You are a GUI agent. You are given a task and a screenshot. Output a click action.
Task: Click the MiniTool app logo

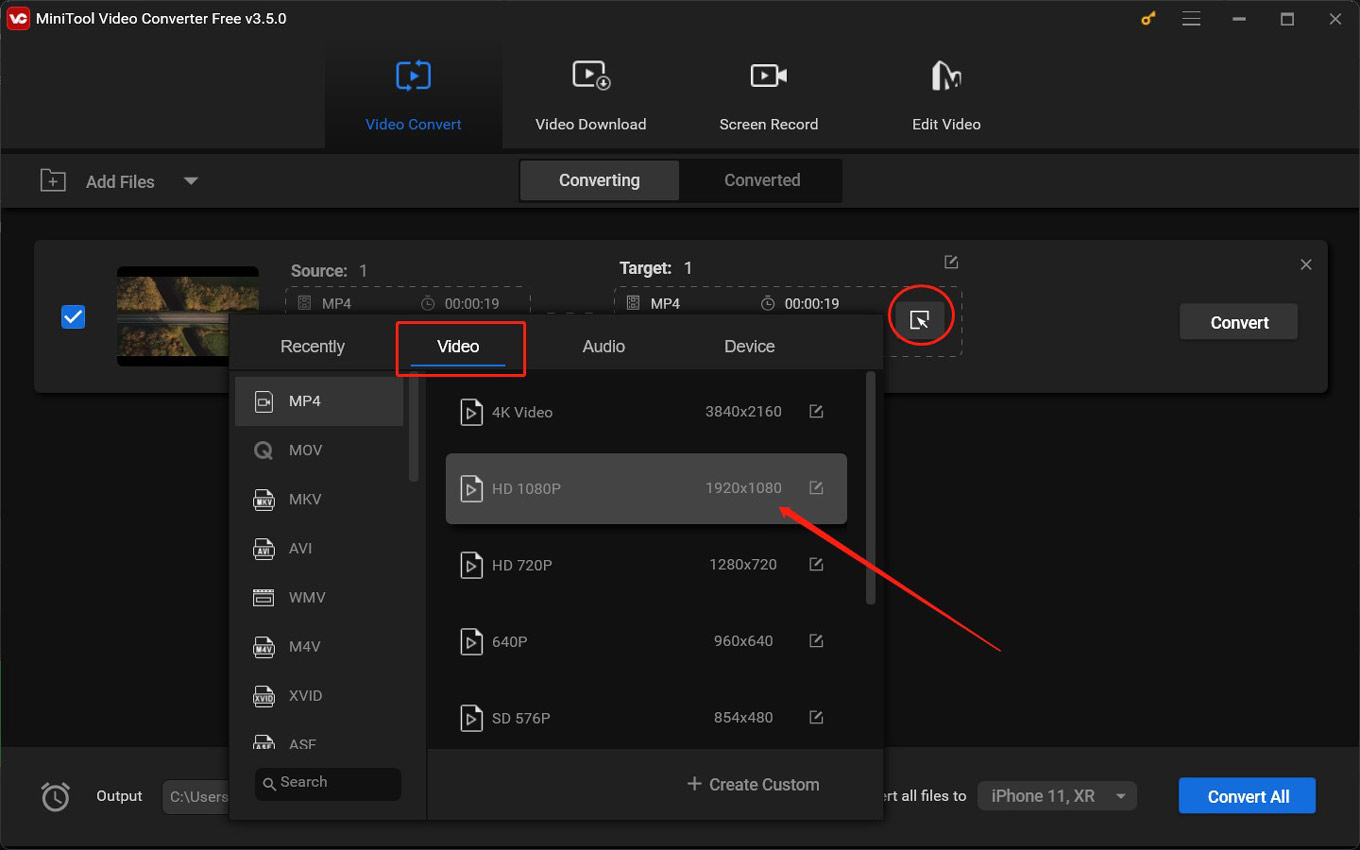tap(18, 18)
